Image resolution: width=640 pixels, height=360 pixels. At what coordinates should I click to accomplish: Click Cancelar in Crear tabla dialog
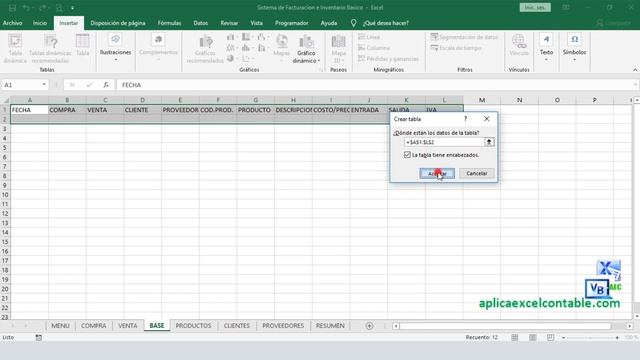click(x=476, y=173)
